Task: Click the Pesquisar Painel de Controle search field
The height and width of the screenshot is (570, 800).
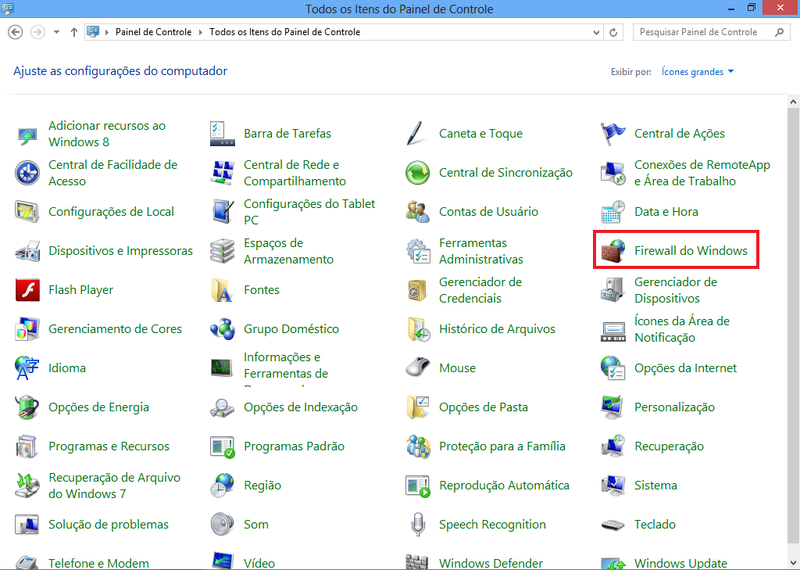Action: coord(705,32)
